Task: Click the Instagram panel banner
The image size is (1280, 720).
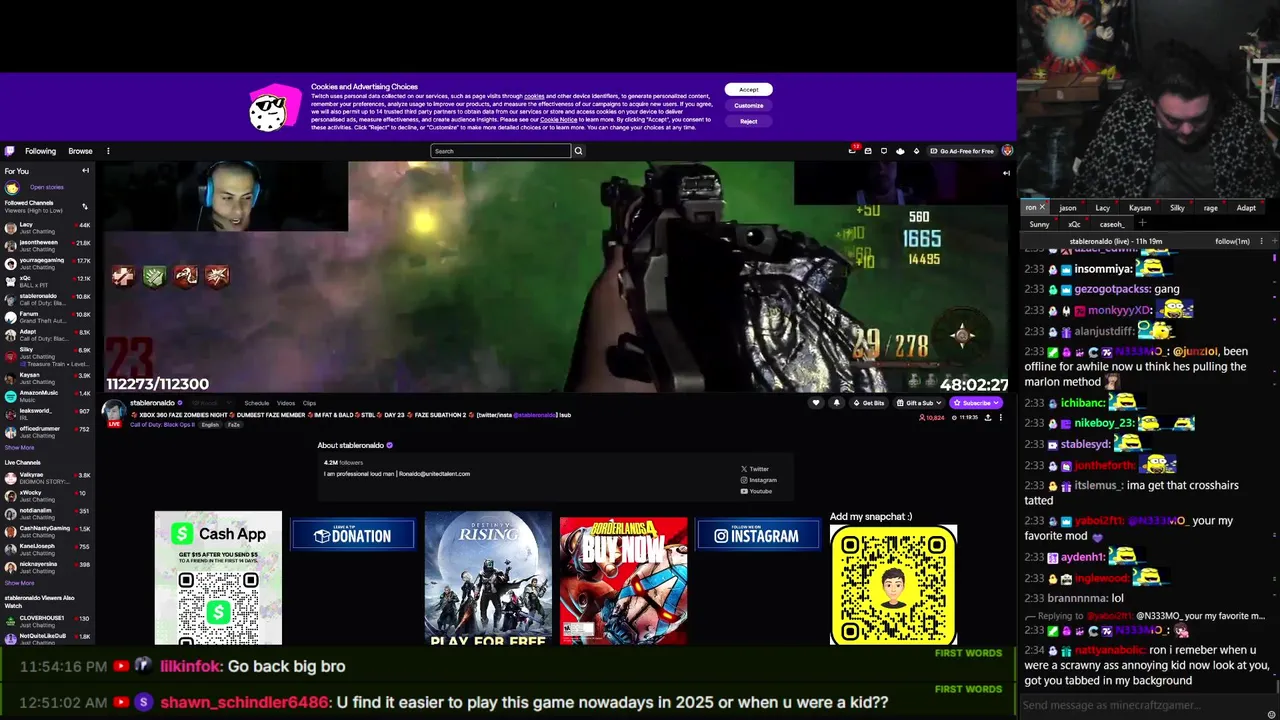Action: [x=758, y=535]
